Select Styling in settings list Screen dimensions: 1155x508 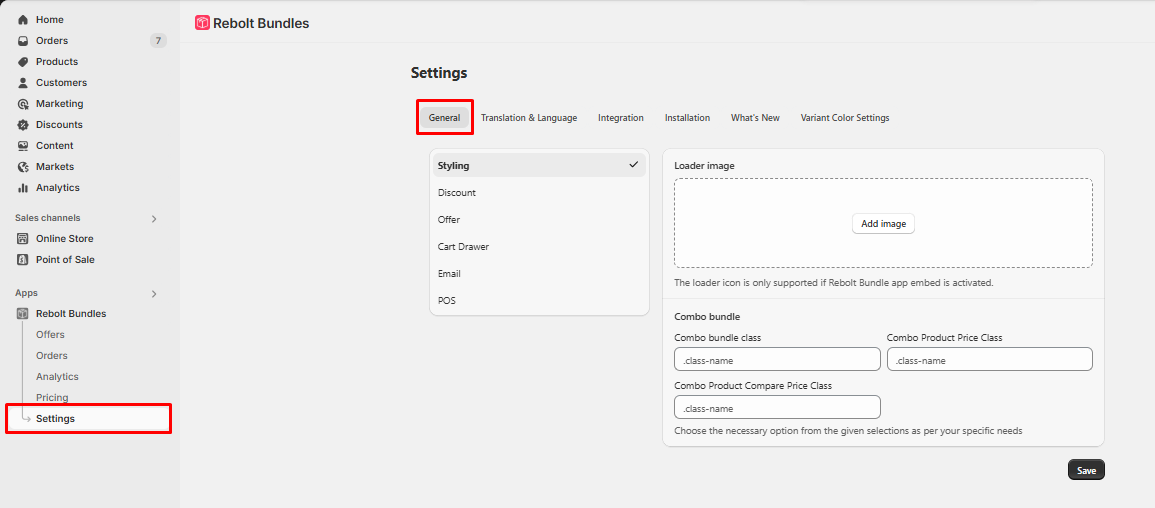[x=539, y=166]
